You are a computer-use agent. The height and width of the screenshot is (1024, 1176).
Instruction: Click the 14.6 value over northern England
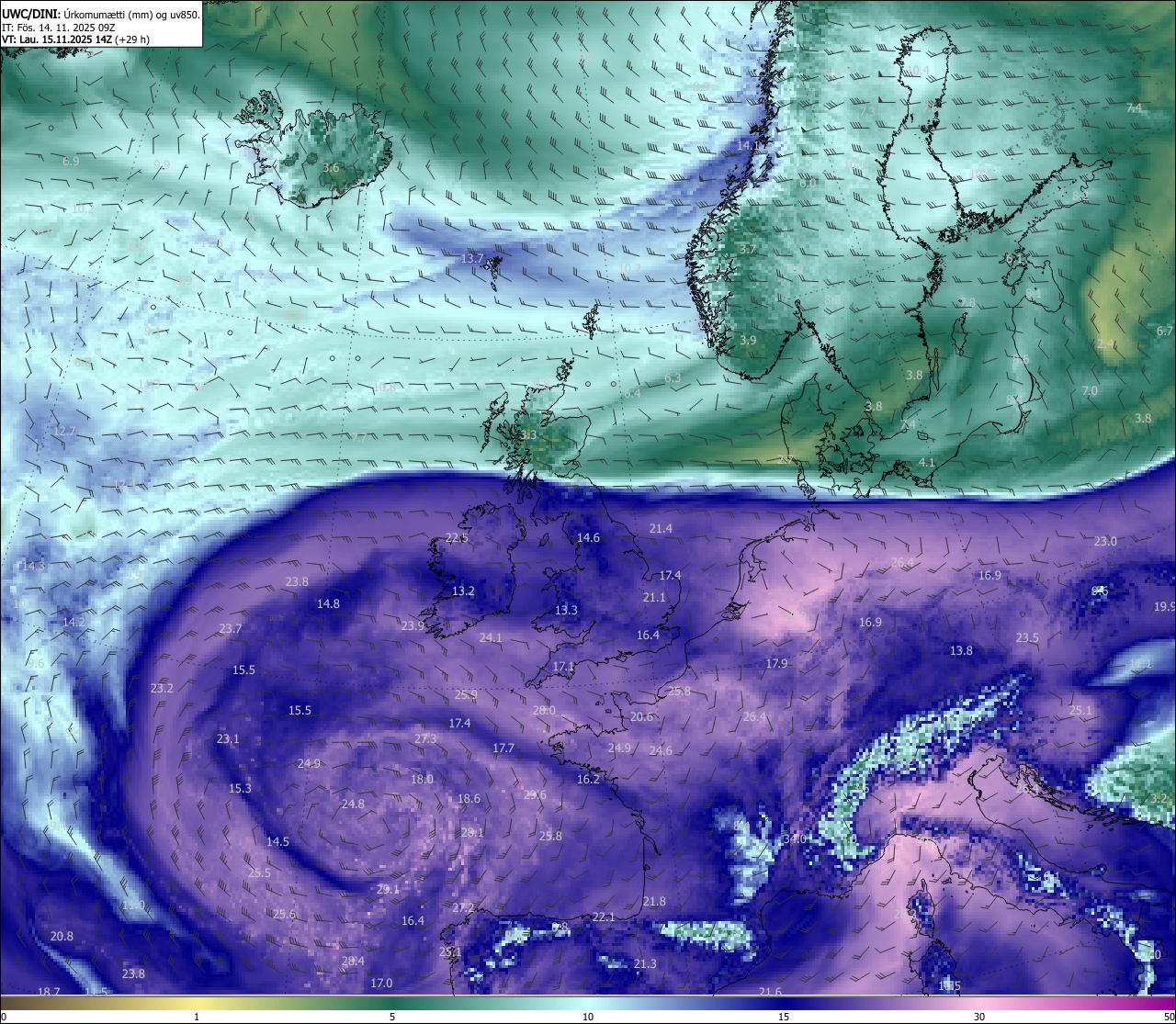[588, 538]
